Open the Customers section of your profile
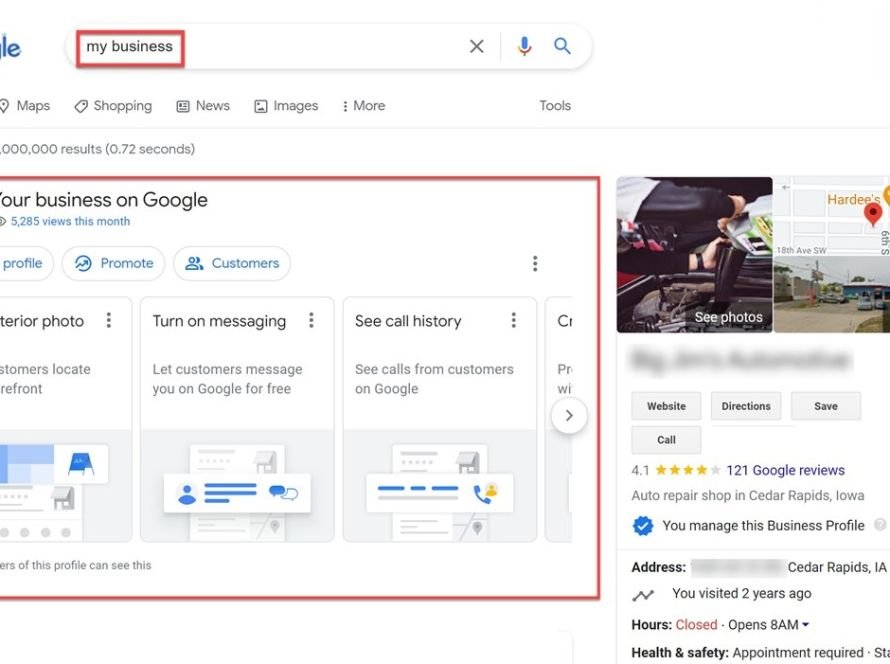This screenshot has width=890, height=664. [x=231, y=263]
